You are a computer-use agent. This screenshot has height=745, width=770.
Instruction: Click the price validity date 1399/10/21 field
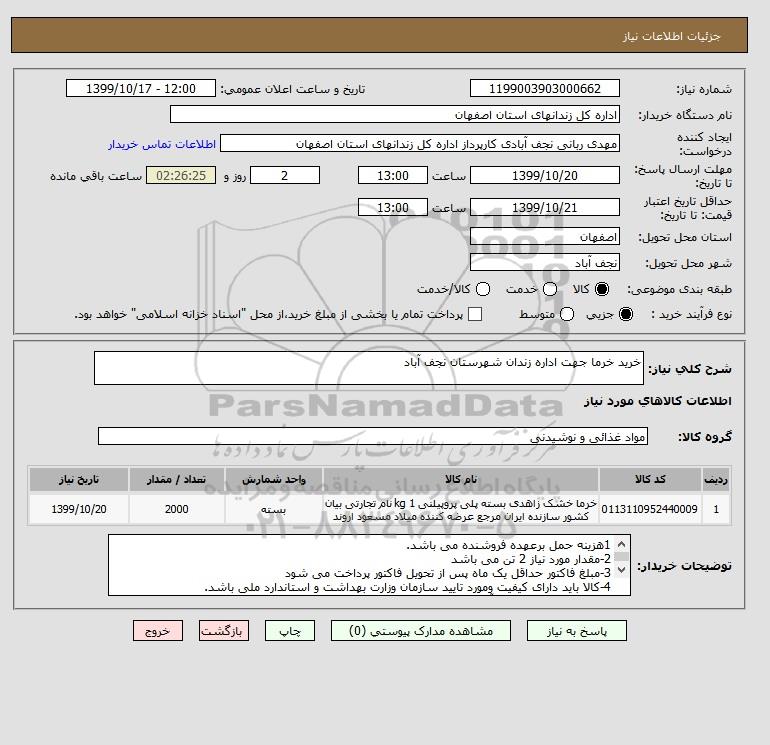[545, 207]
